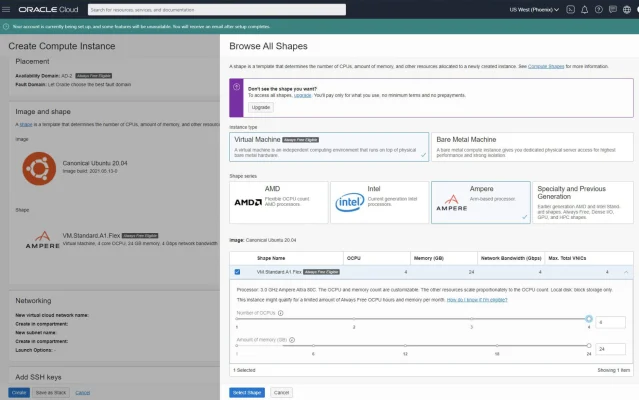Click the AMD logo
Image resolution: width=639 pixels, height=400 pixels.
tap(248, 202)
